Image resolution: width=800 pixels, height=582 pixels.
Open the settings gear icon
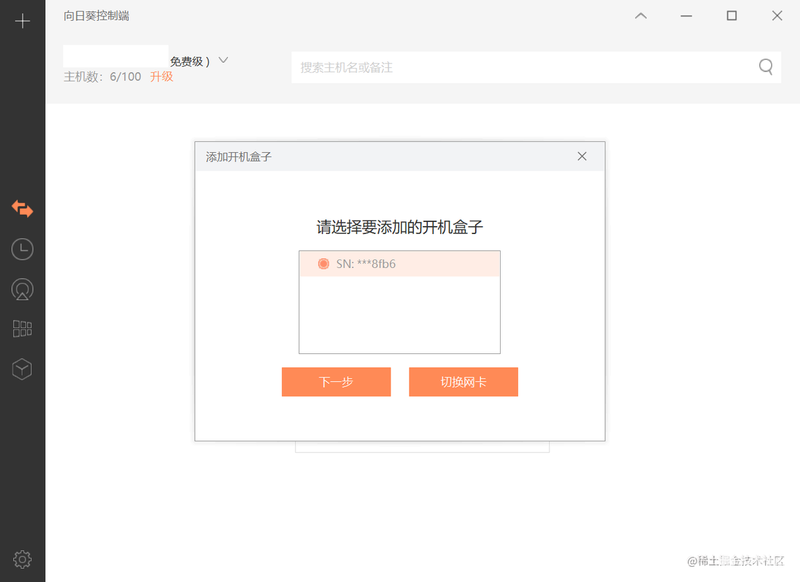tap(22, 560)
